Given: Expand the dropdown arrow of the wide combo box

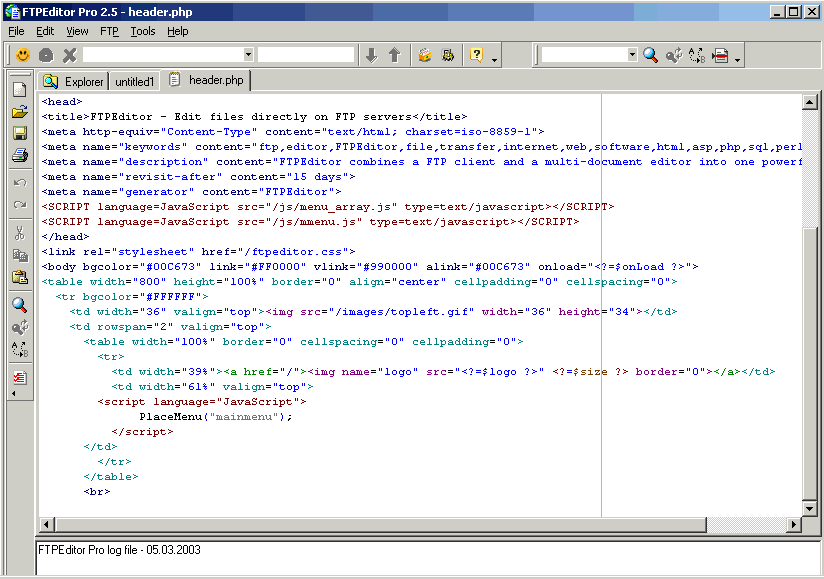Looking at the screenshot, I should coord(248,55).
